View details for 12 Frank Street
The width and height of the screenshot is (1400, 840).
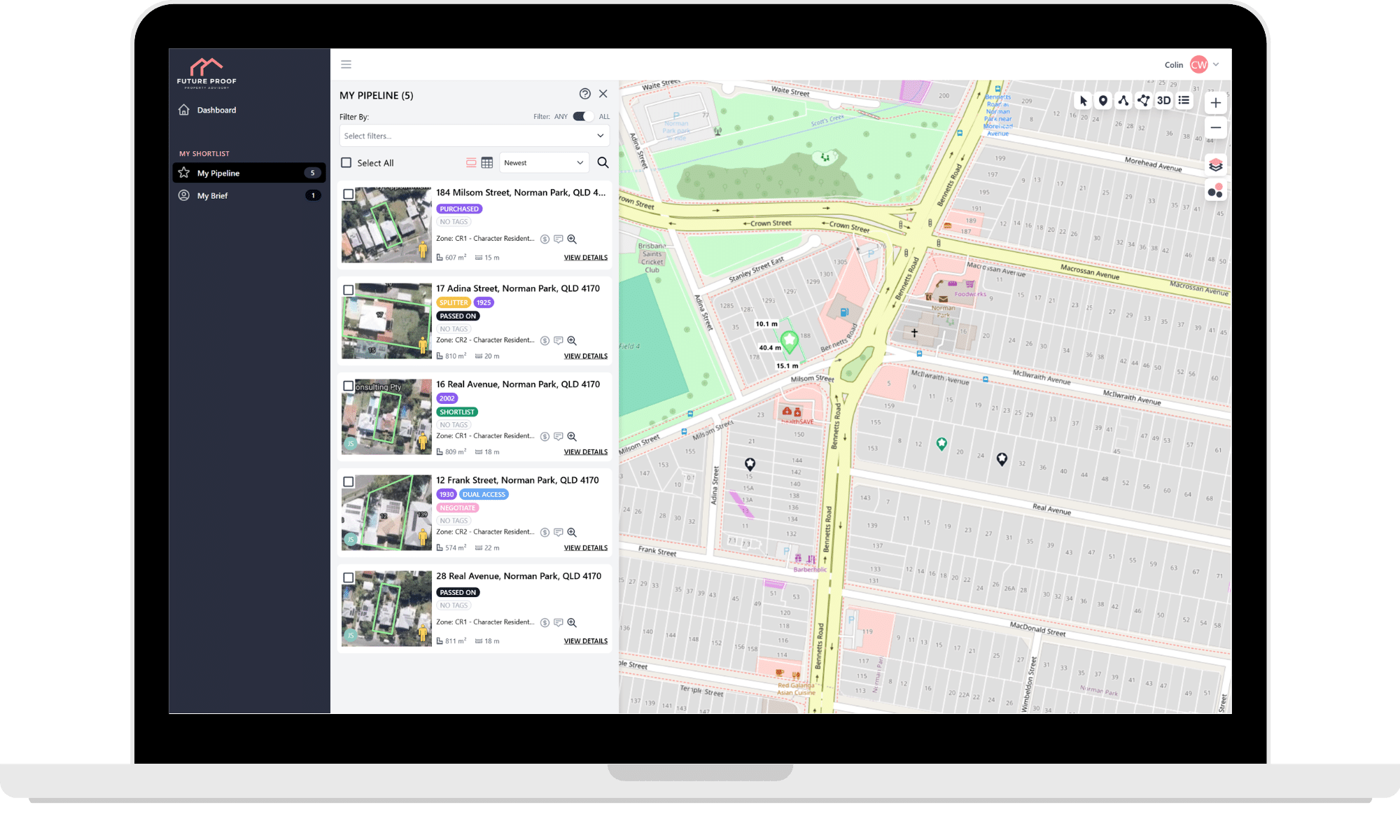[586, 548]
